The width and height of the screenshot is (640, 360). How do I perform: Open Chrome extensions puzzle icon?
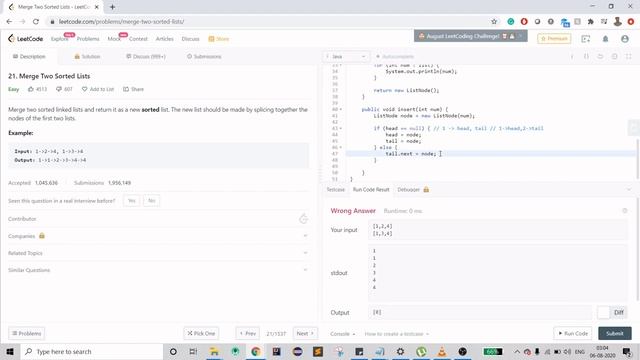click(x=591, y=22)
